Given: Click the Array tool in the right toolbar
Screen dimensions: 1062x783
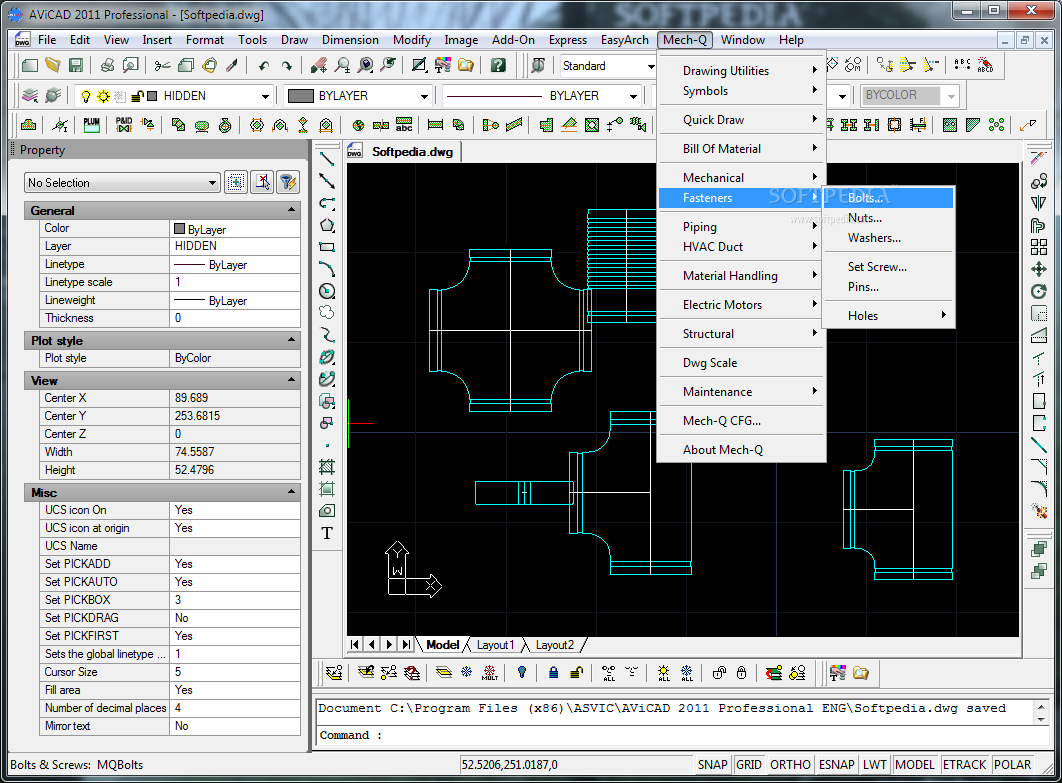Looking at the screenshot, I should pos(1038,247).
